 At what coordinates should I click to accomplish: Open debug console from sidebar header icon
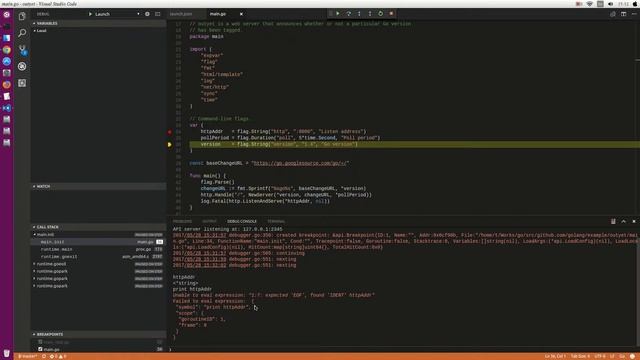[x=158, y=14]
